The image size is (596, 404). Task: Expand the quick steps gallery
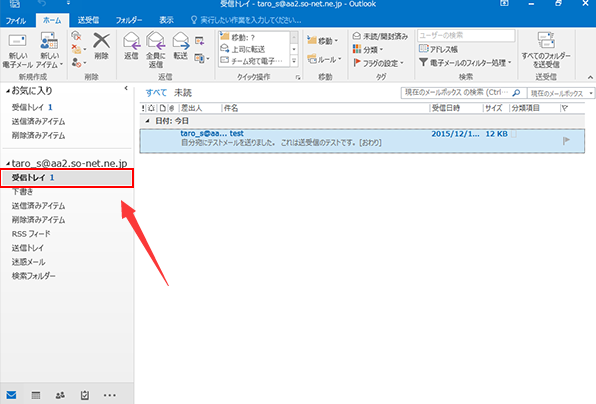coord(294,61)
